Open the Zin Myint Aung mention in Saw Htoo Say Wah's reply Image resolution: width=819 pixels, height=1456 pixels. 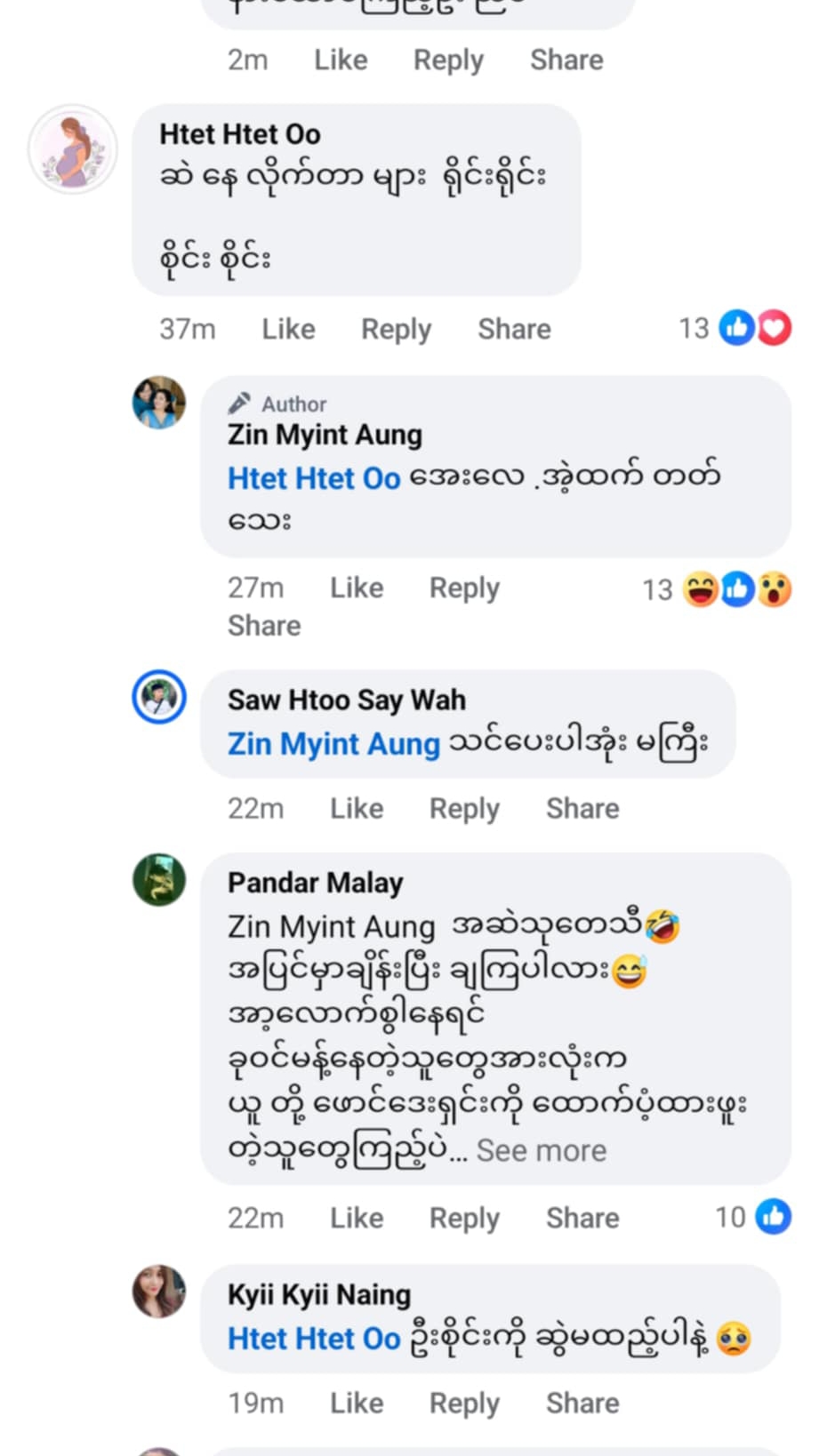tap(333, 743)
